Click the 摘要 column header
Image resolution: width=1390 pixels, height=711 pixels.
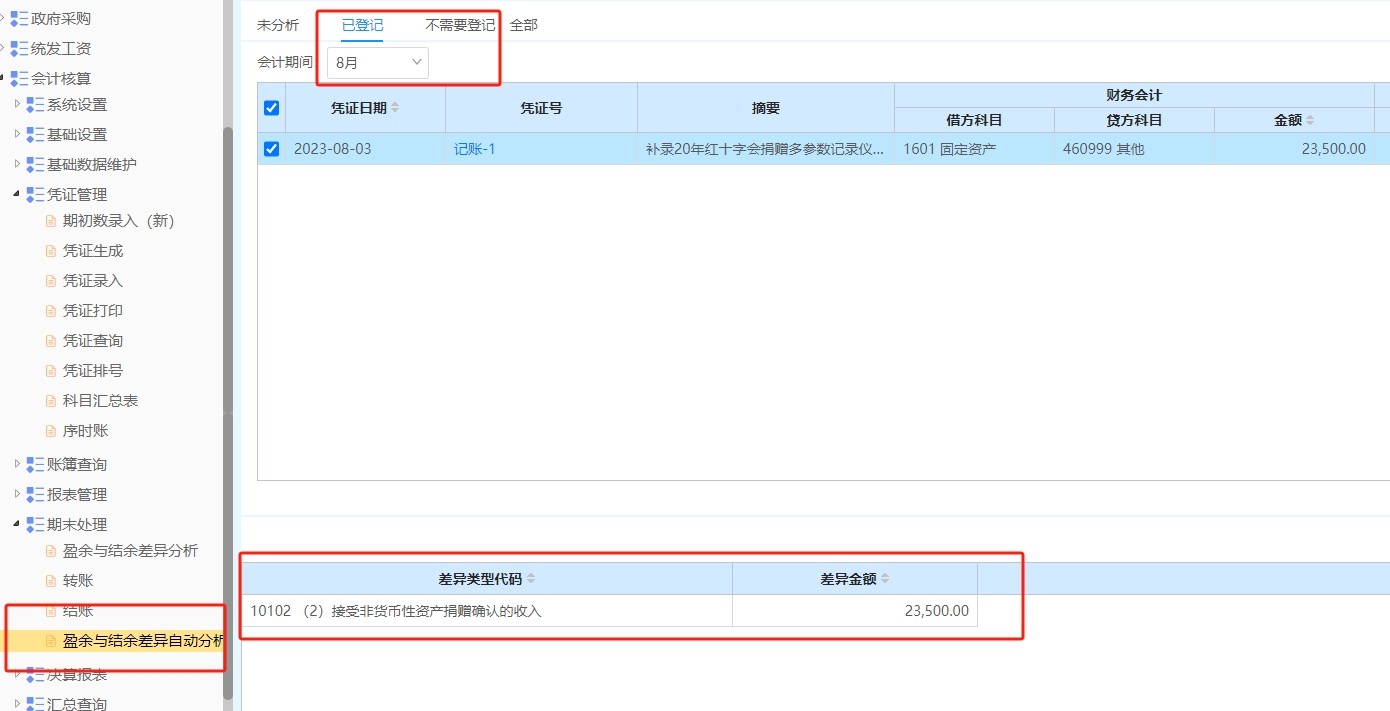coord(766,108)
